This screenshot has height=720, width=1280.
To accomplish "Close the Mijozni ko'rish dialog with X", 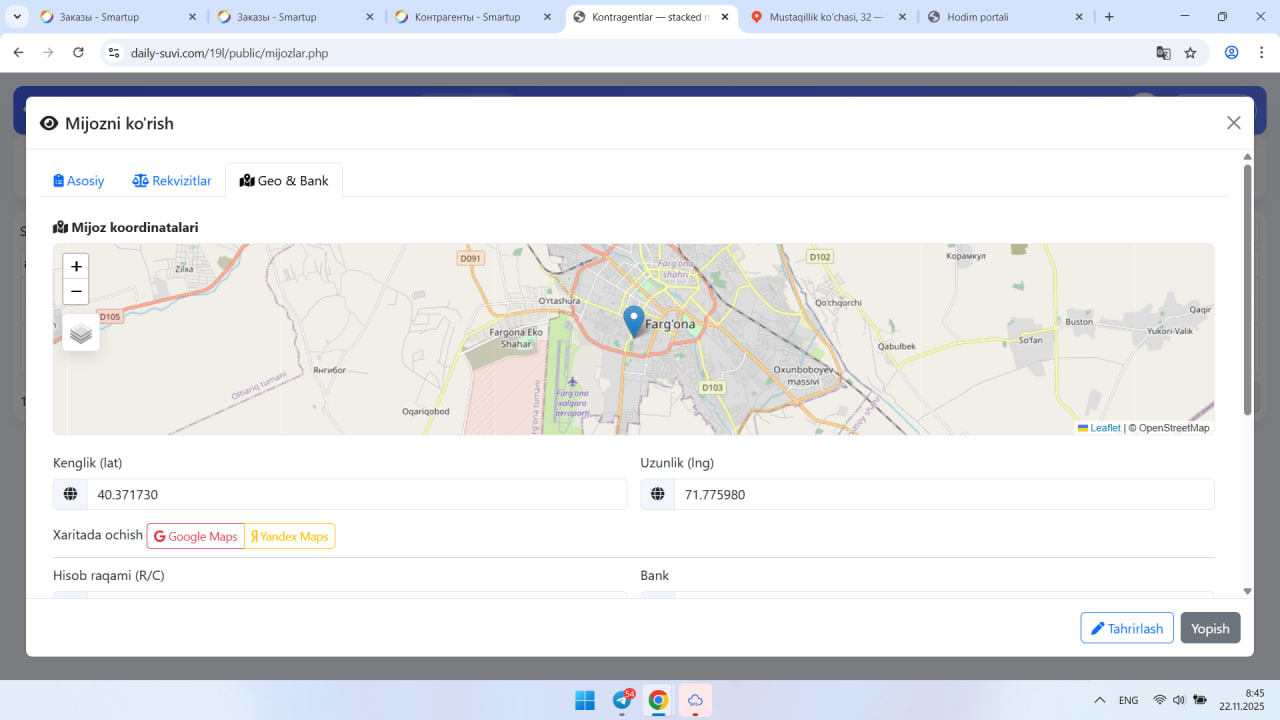I will pos(1233,123).
